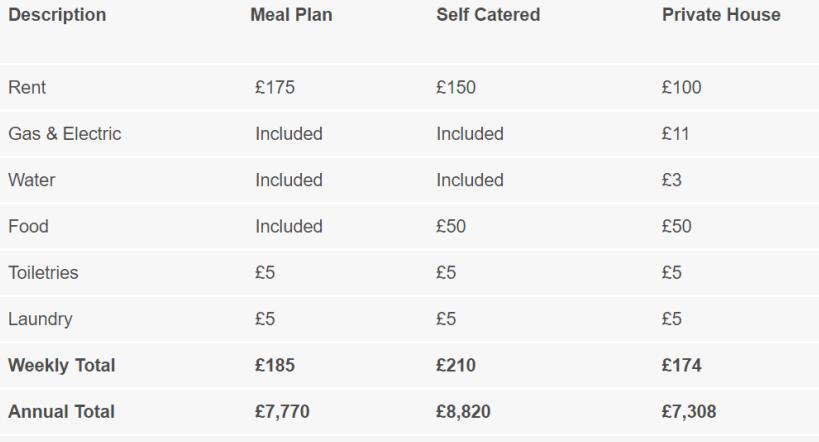Select the £7,770 annual total
The image size is (819, 442).
280,411
